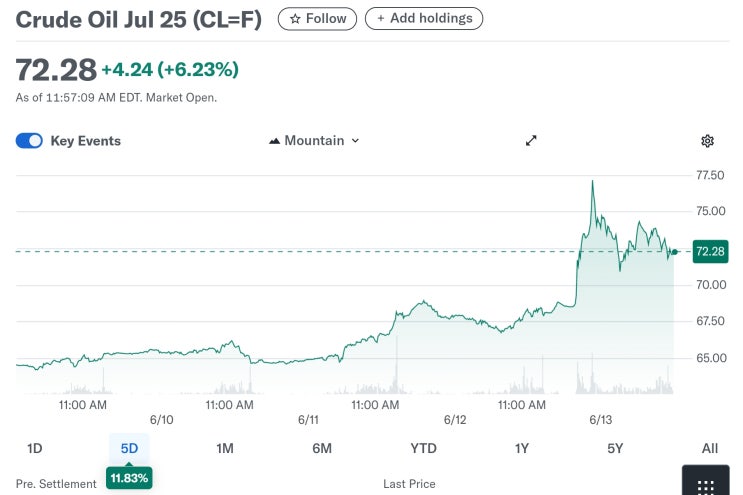
Task: Show the 5Y range
Action: tap(615, 448)
